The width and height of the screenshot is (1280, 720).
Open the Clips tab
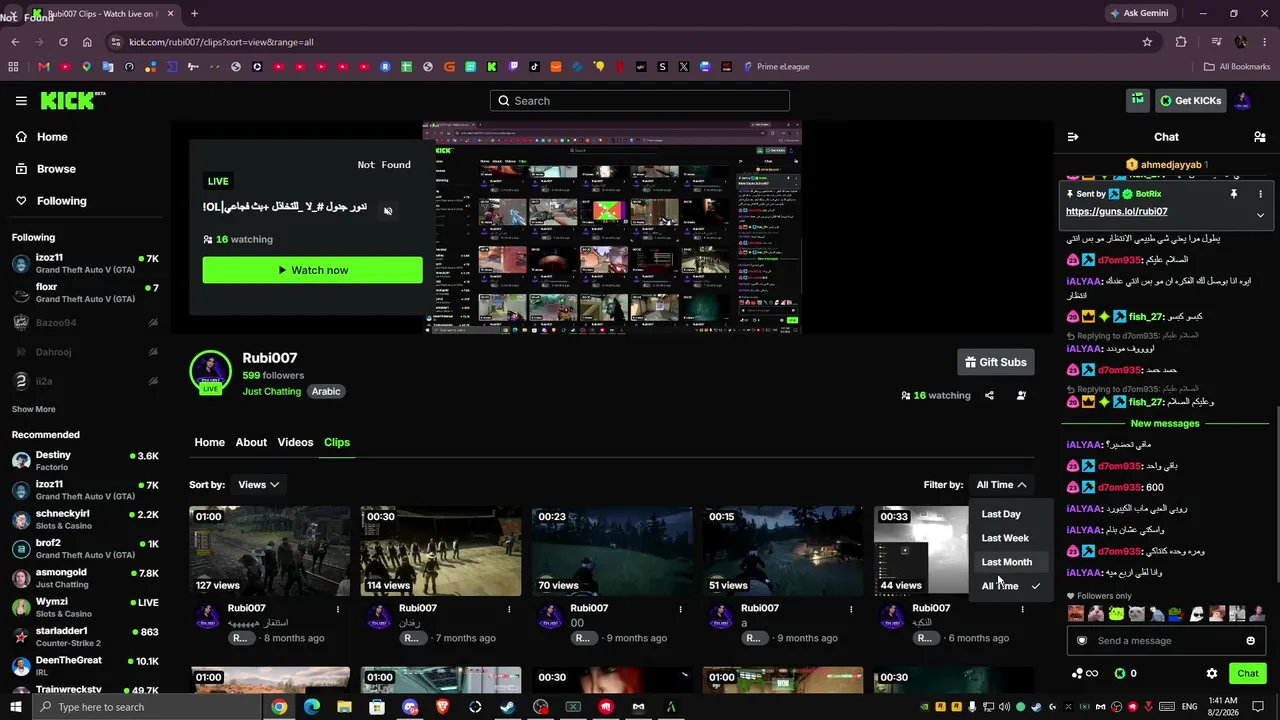(337, 442)
